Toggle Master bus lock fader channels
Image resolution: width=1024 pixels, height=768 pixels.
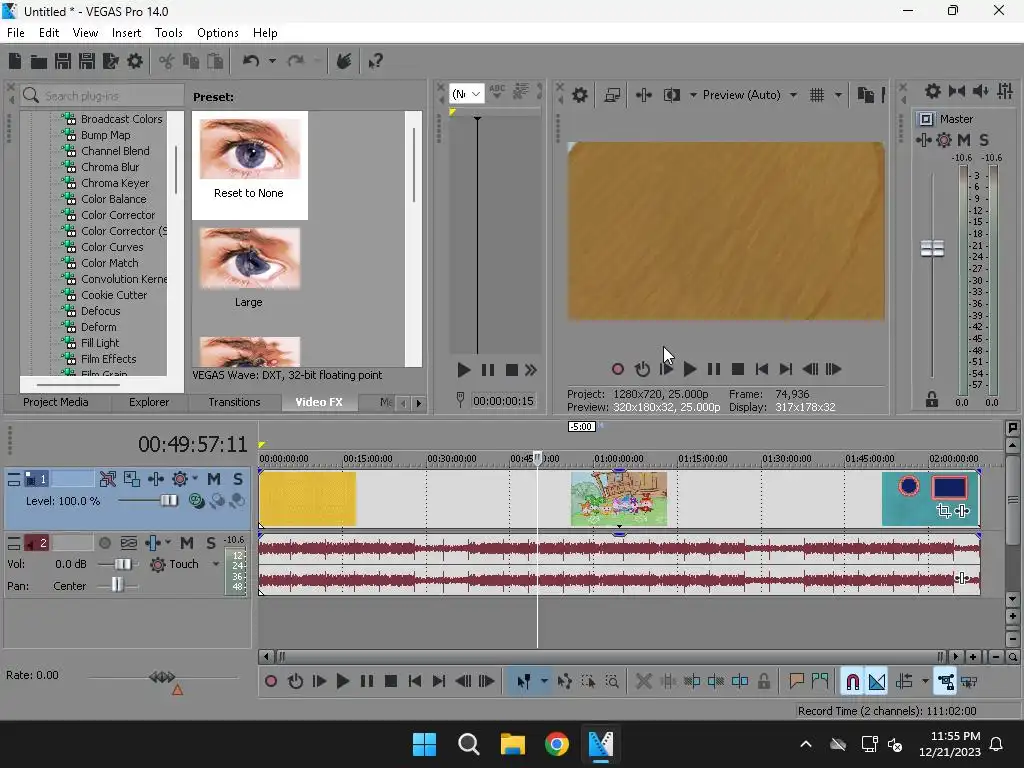pyautogui.click(x=932, y=400)
